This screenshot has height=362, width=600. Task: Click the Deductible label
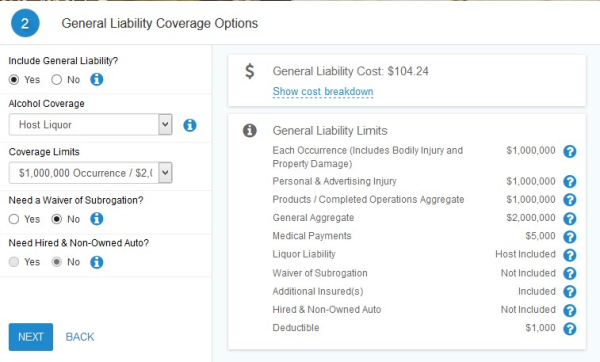pos(296,328)
